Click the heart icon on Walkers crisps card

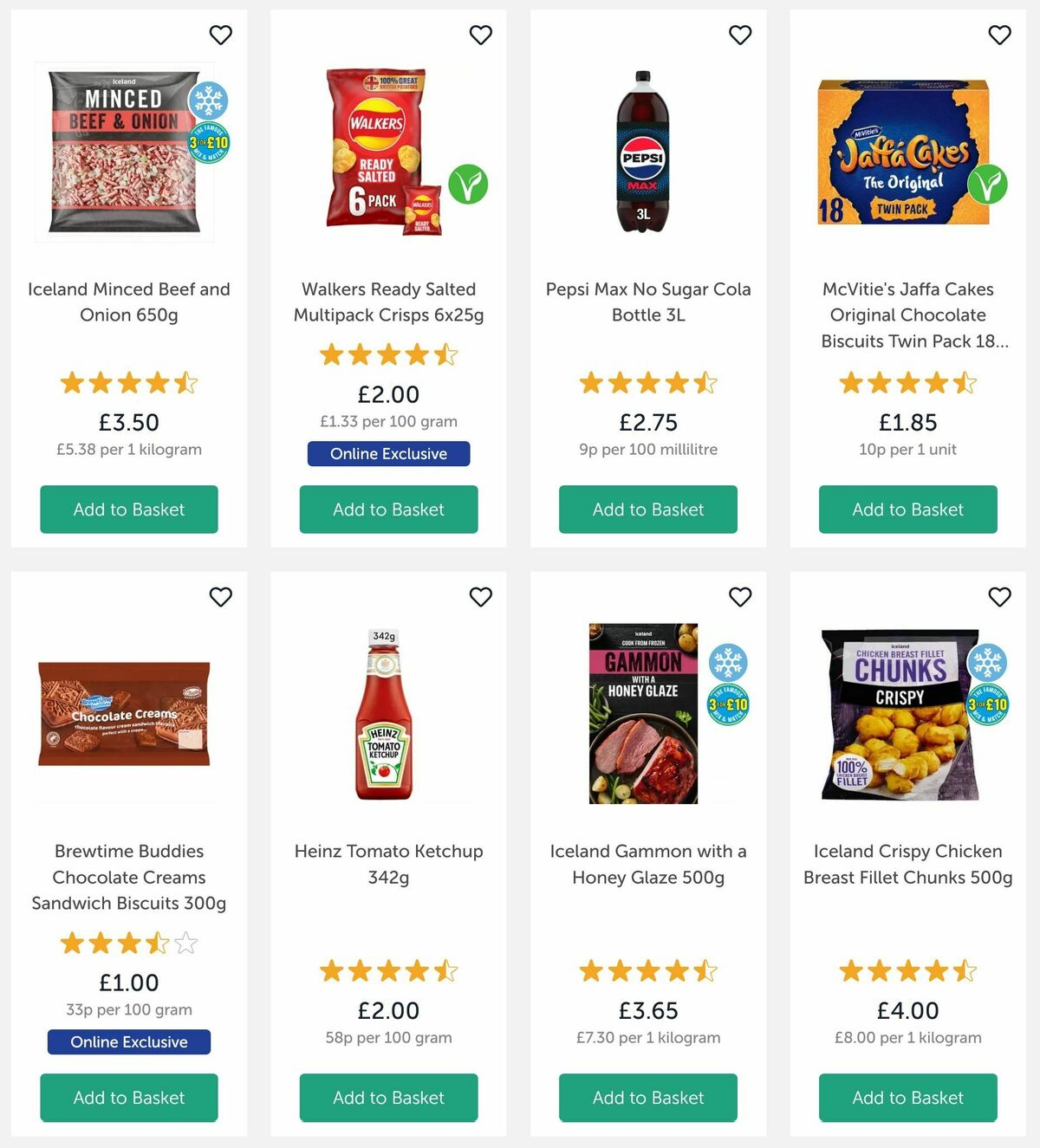tap(480, 35)
